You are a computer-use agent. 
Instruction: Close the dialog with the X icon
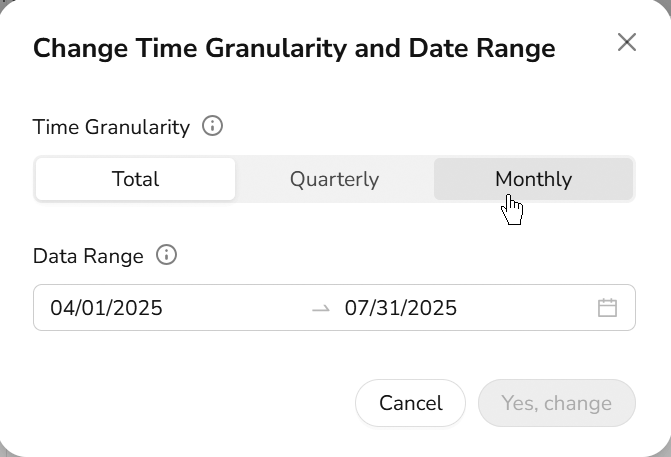click(x=627, y=42)
